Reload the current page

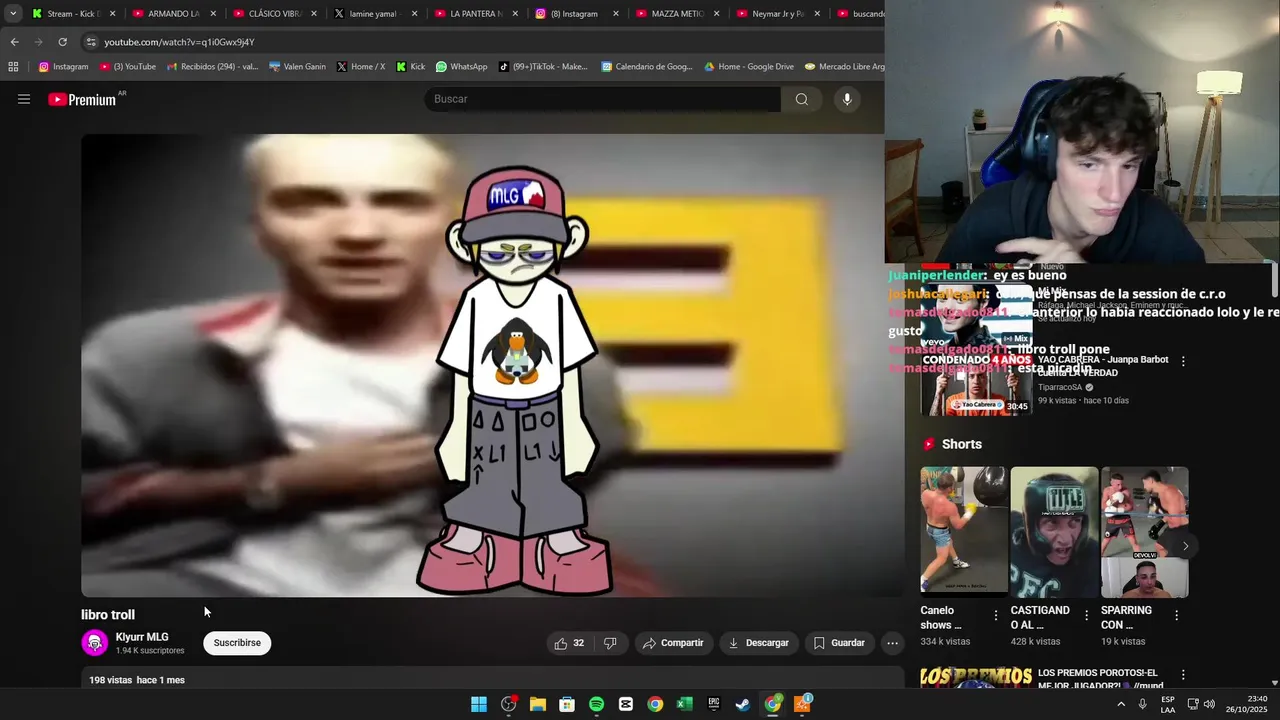coord(62,42)
